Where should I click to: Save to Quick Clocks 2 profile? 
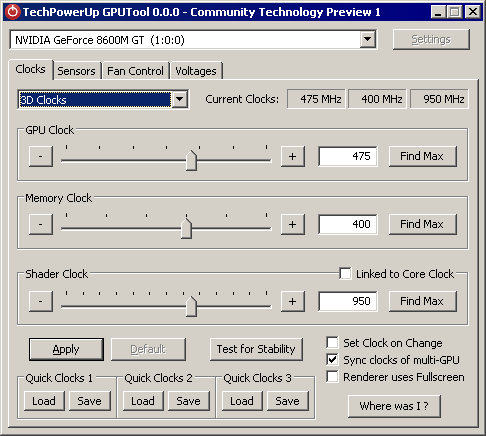coord(188,401)
